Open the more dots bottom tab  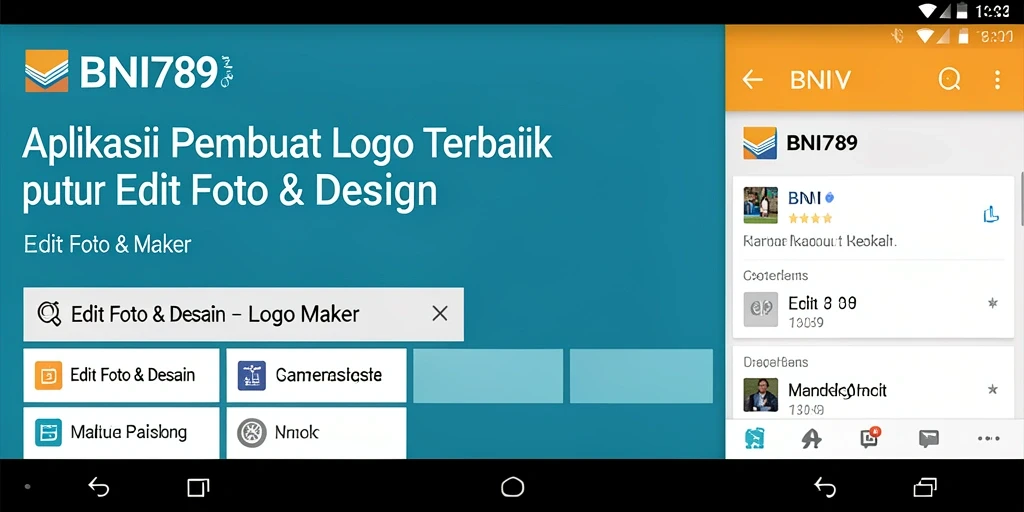(989, 439)
